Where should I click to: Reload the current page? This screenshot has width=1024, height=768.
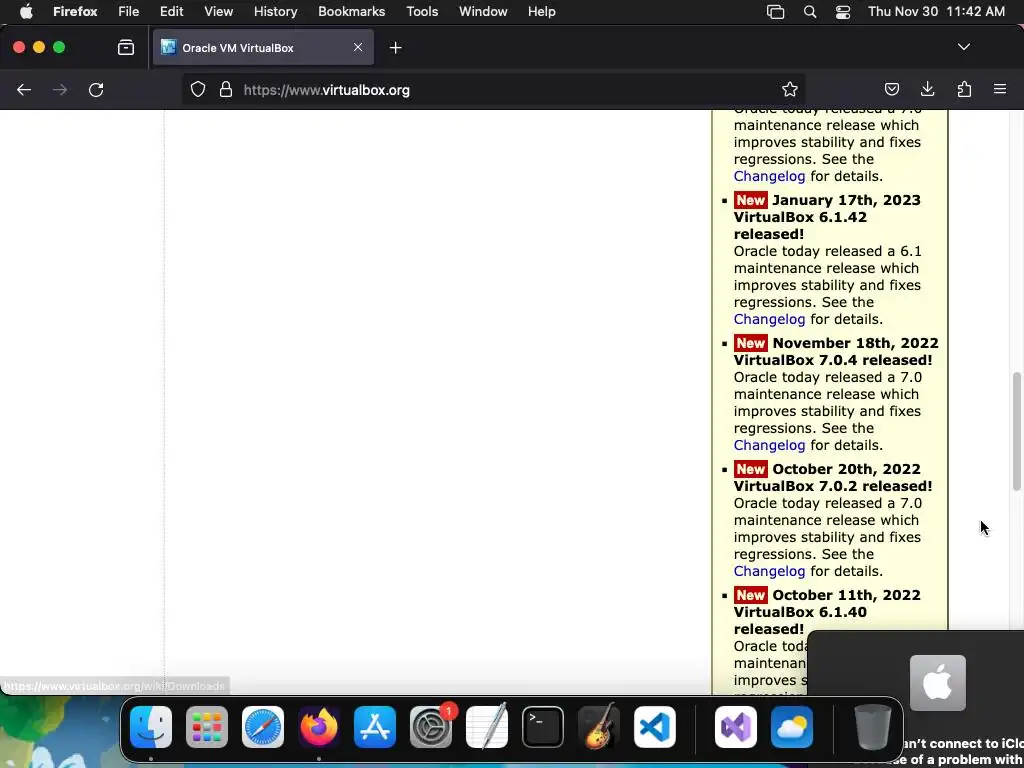(96, 90)
